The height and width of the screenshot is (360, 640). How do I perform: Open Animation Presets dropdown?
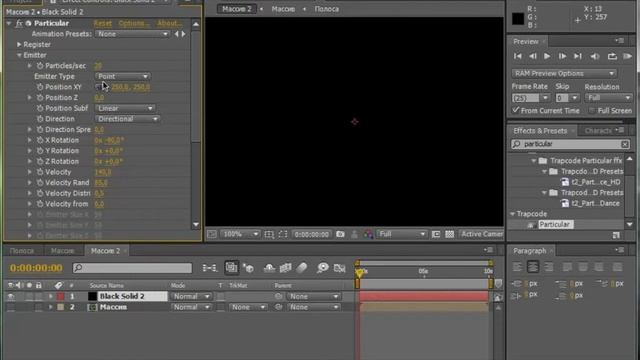point(132,34)
